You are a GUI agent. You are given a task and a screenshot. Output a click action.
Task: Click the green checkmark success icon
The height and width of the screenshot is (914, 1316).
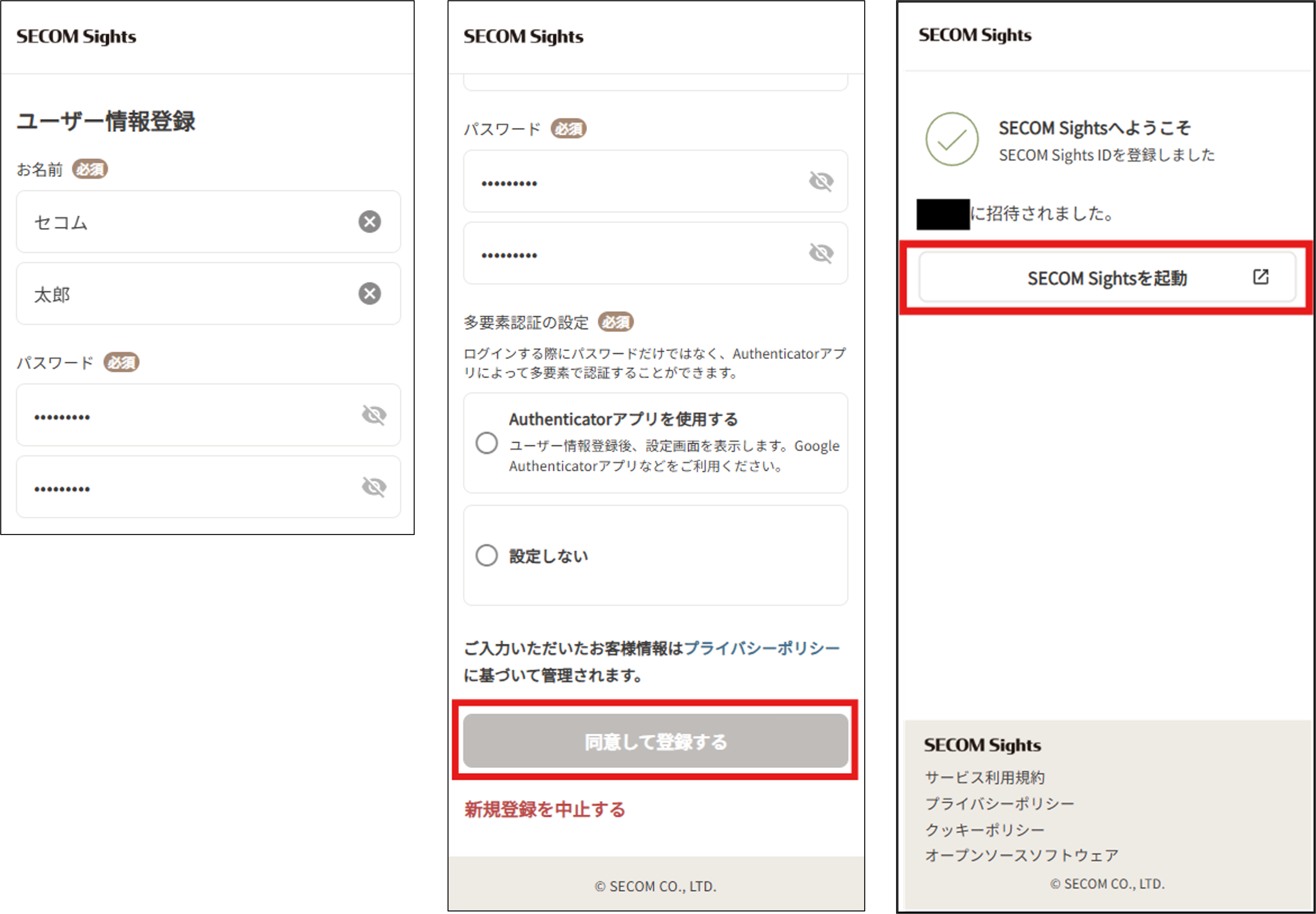click(x=952, y=139)
